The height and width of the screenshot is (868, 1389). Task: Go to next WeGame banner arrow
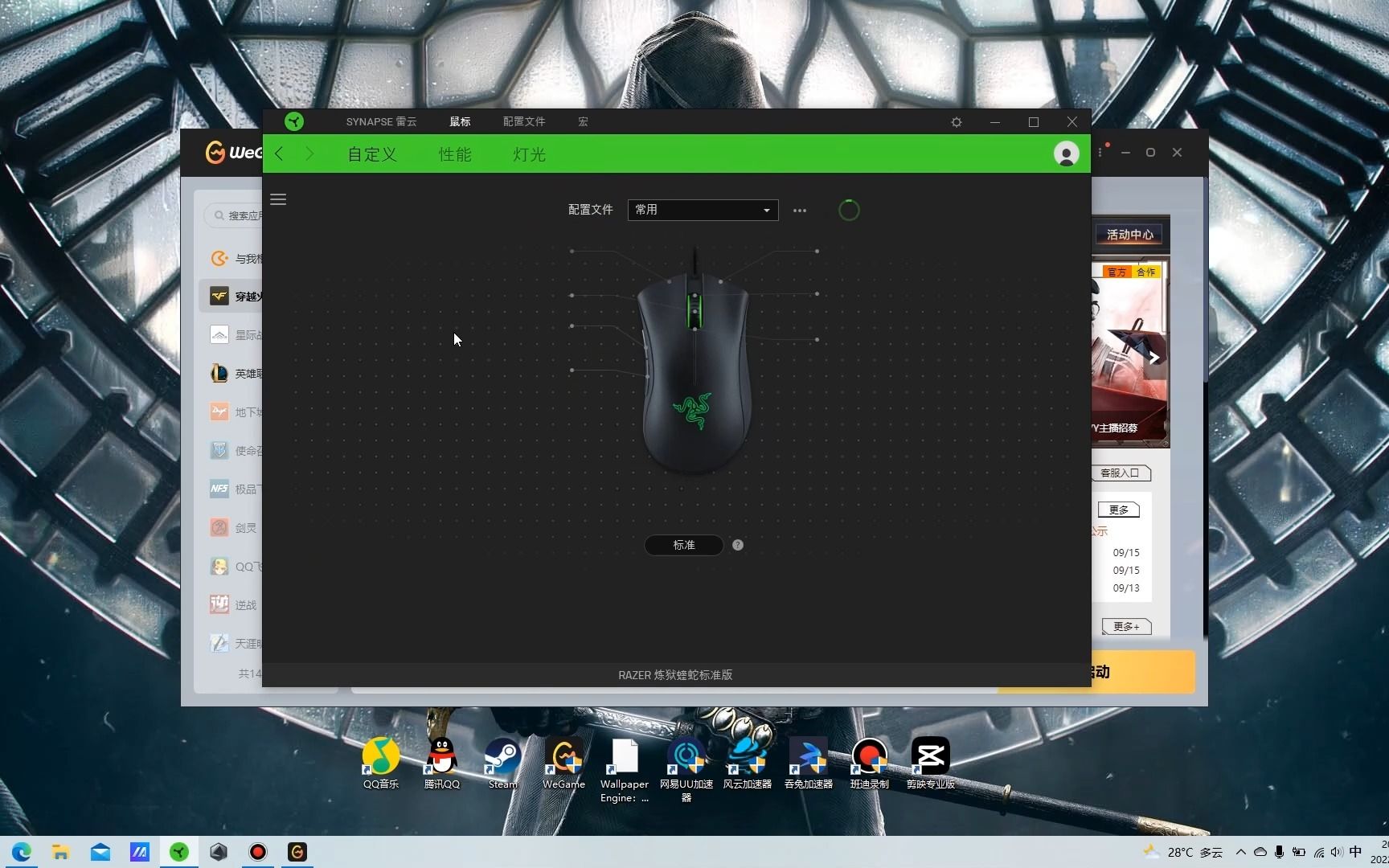1154,358
